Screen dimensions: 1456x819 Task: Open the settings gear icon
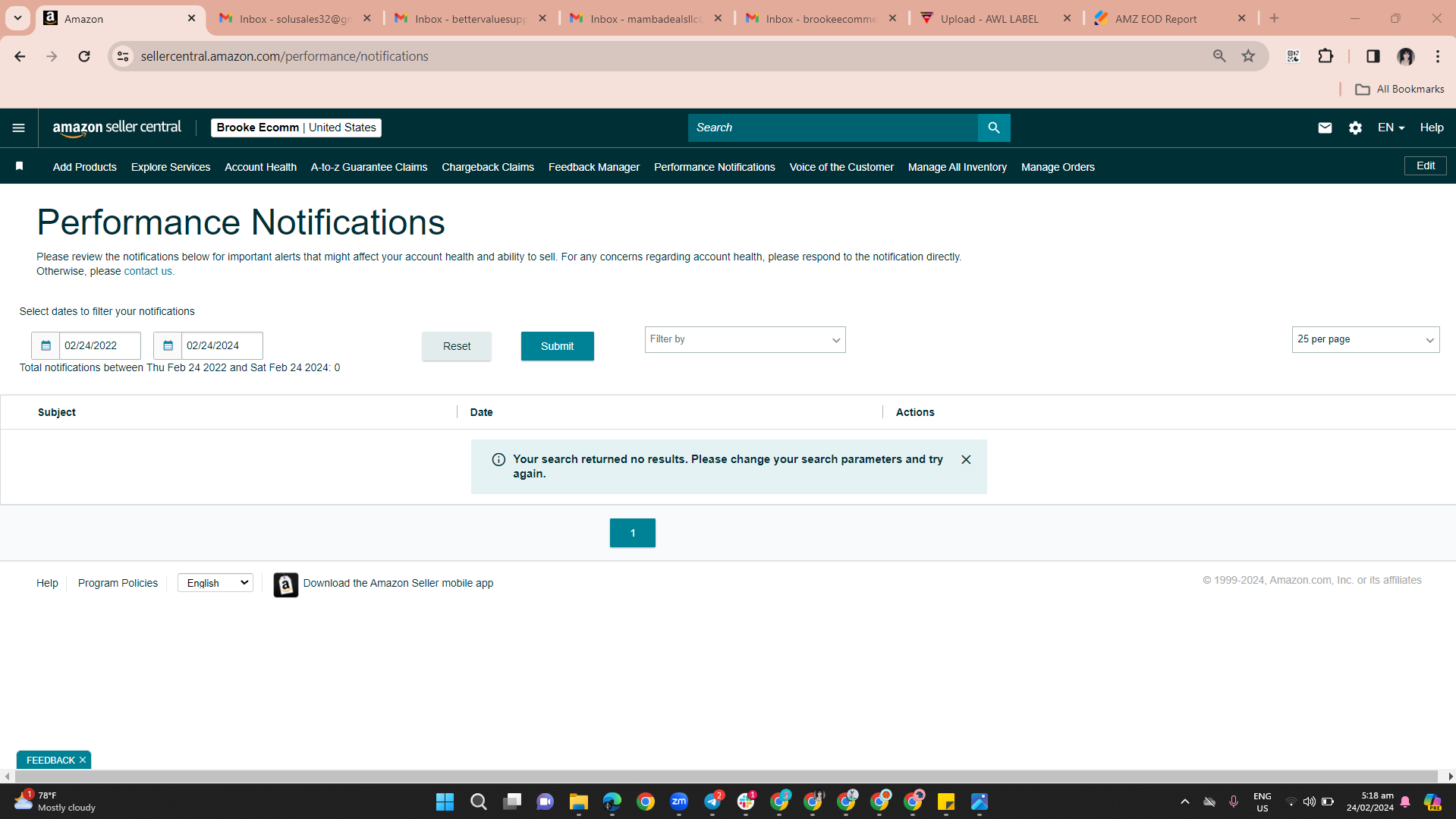click(1355, 128)
